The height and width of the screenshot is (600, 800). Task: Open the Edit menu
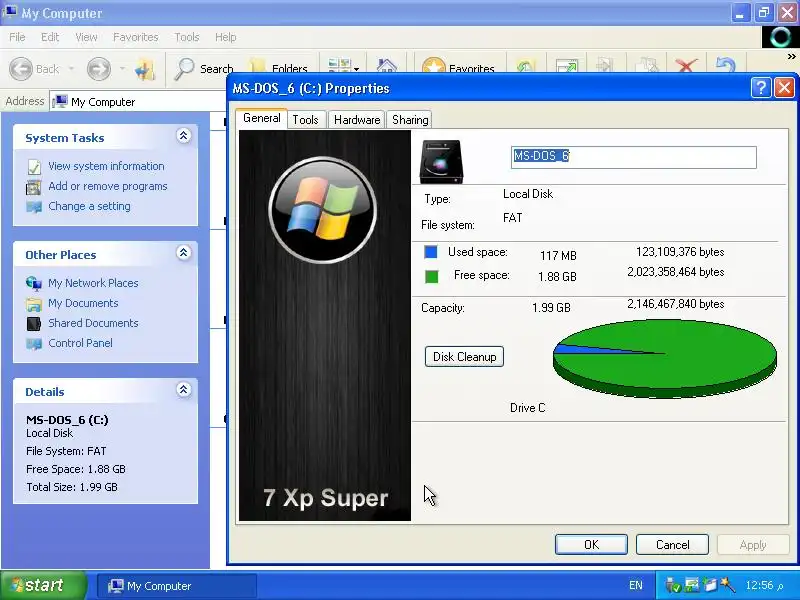pos(50,37)
